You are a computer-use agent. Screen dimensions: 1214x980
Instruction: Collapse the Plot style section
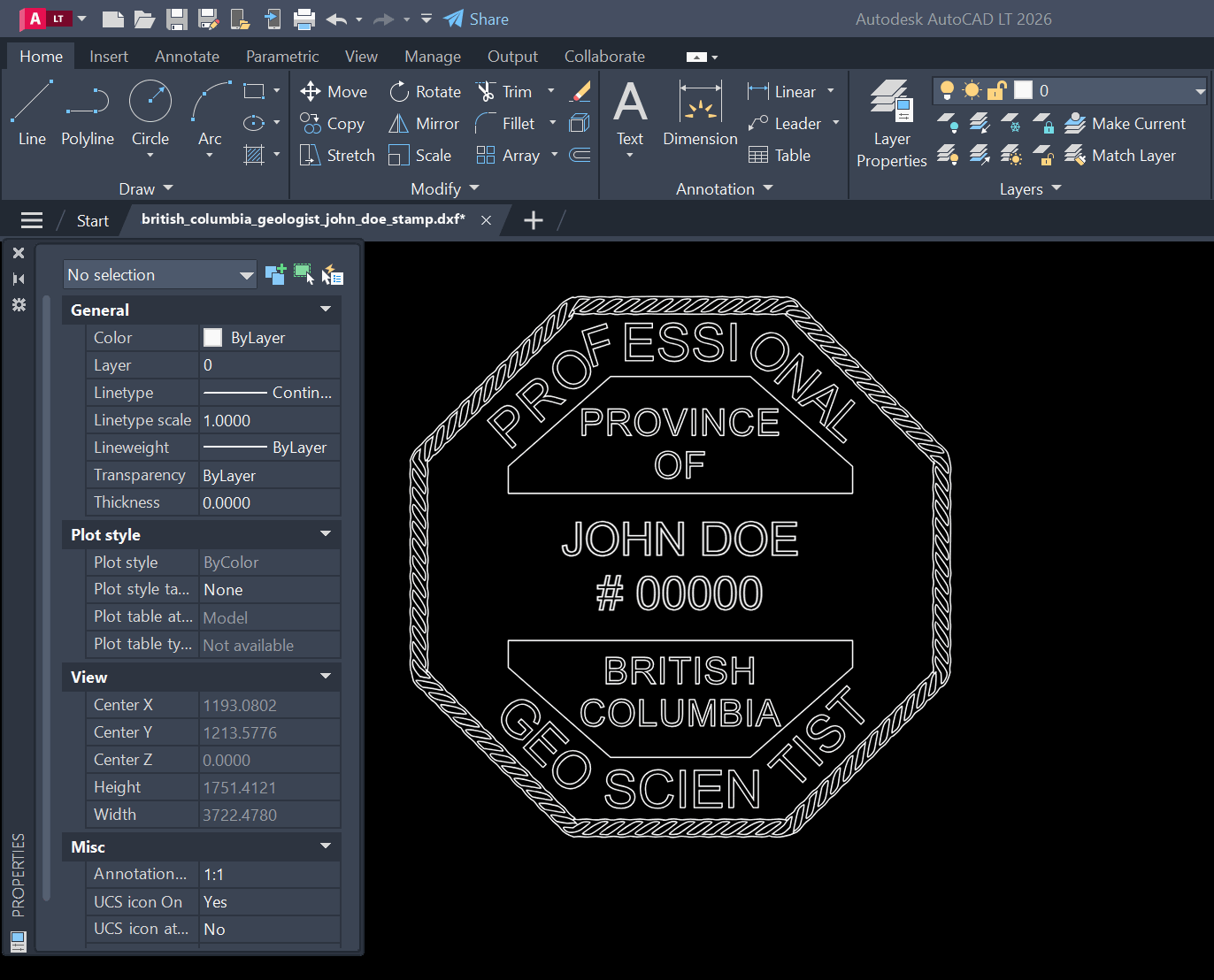tap(326, 534)
